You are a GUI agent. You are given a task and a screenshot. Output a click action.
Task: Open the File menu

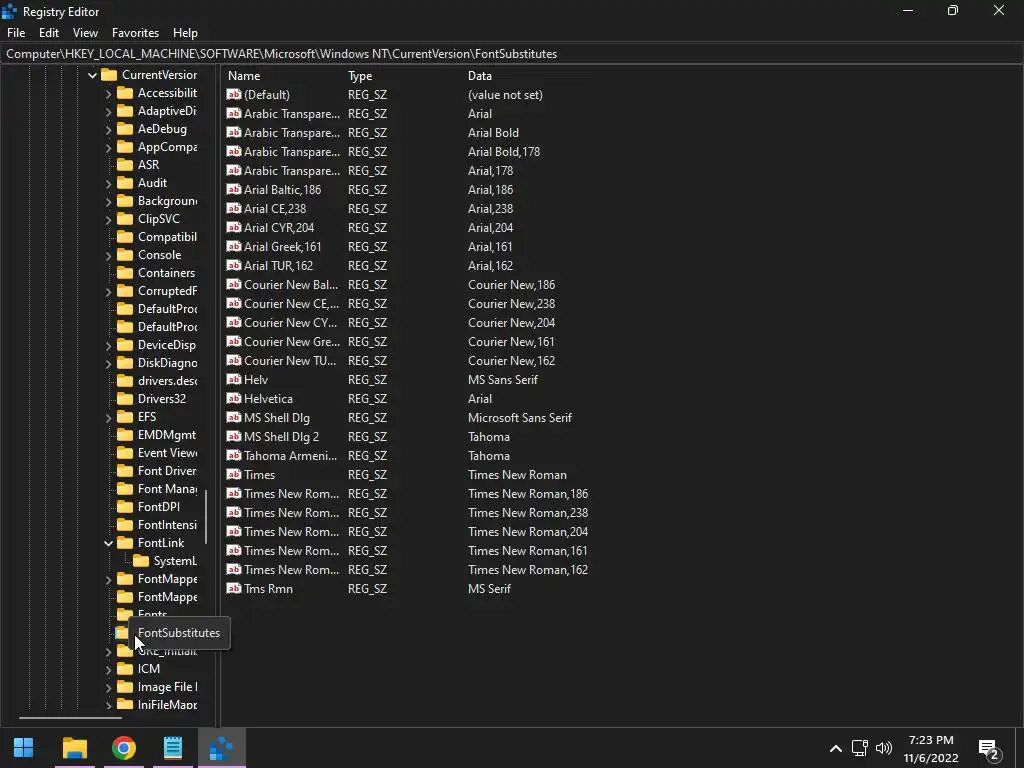click(x=16, y=33)
